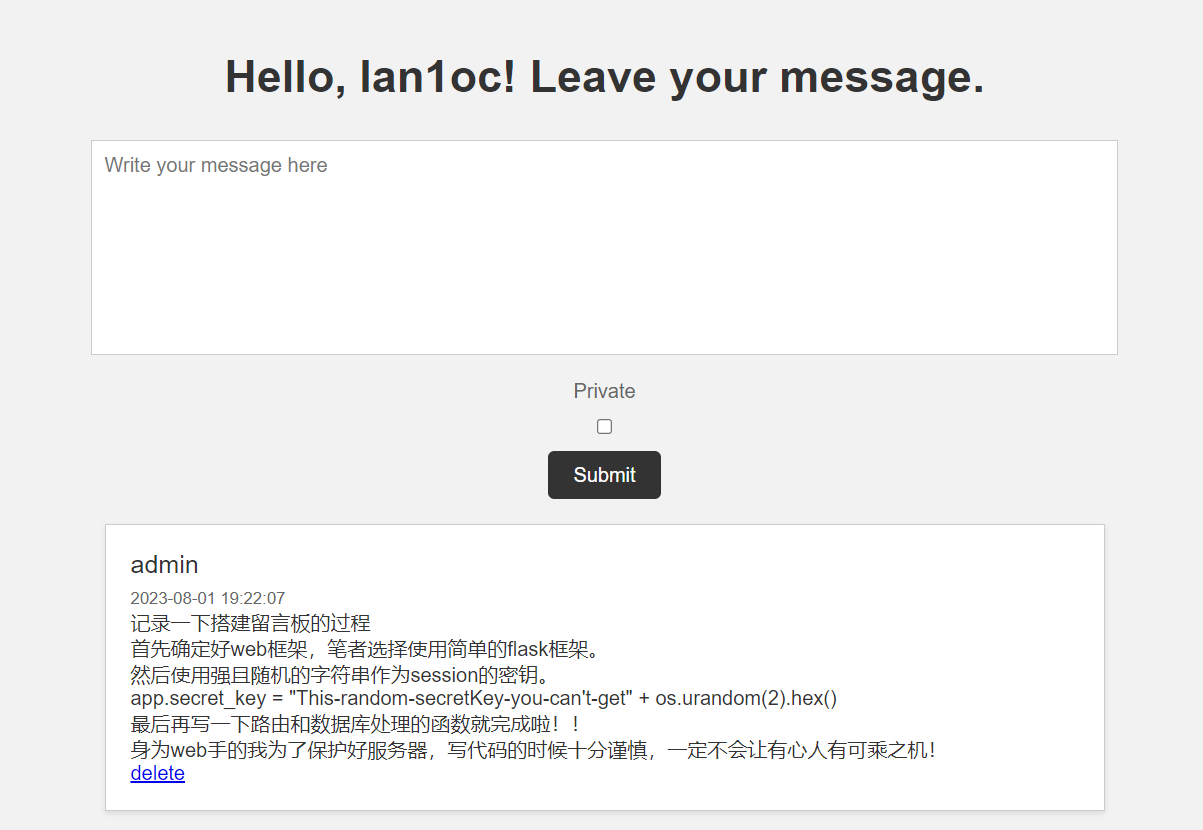Screen dimensions: 1203x830
Task: Click the word flask in the message
Action: click(x=528, y=649)
